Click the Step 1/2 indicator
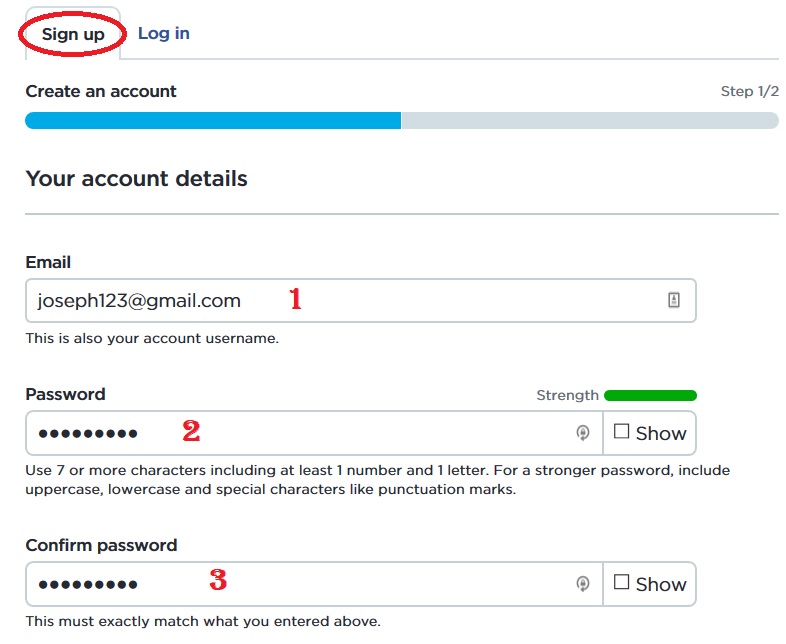Image resolution: width=786 pixels, height=644 pixels. [749, 91]
